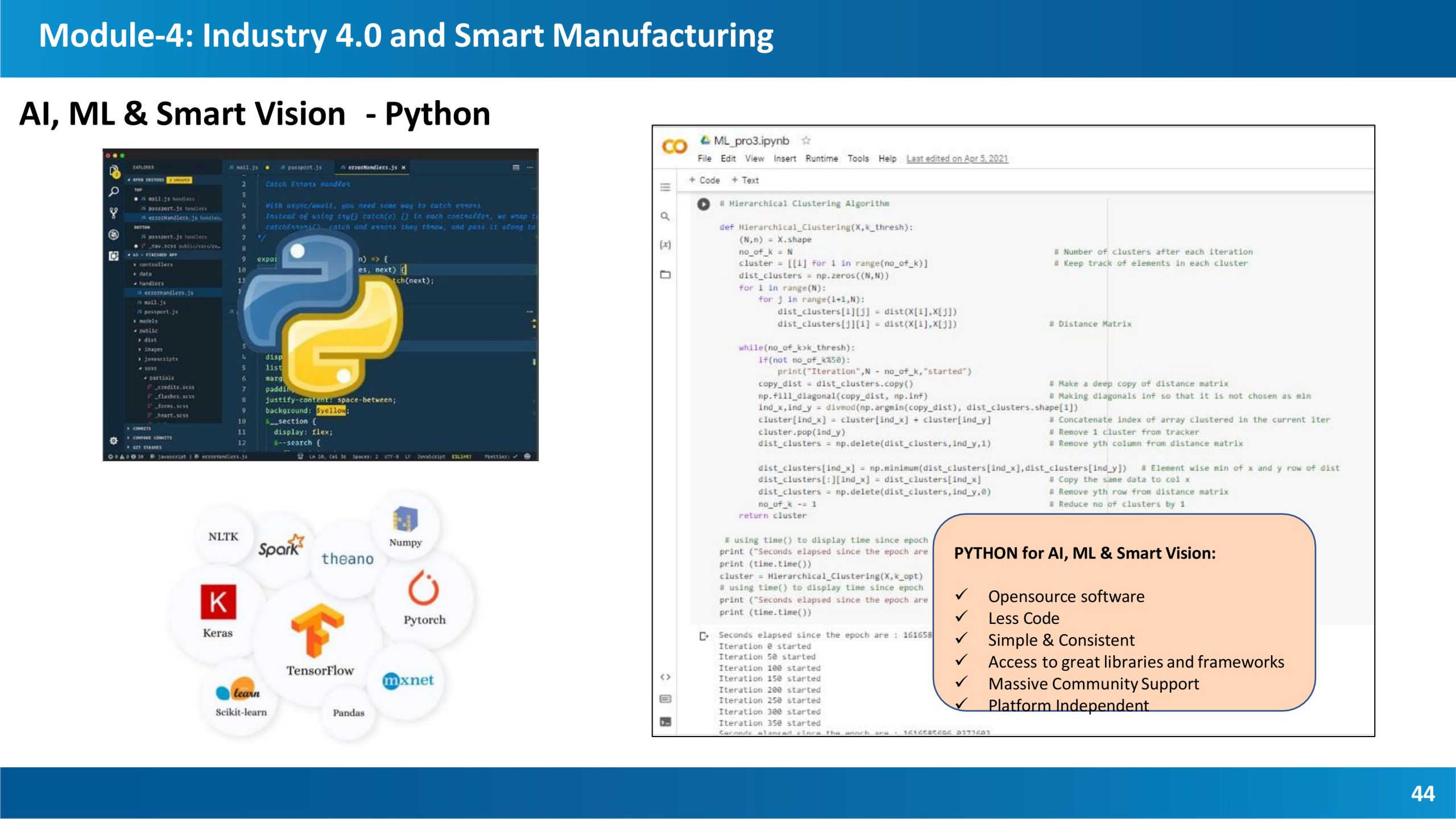Screen dimensions: 1456x819
Task: Expand the data folder in VS Code
Action: [143, 274]
